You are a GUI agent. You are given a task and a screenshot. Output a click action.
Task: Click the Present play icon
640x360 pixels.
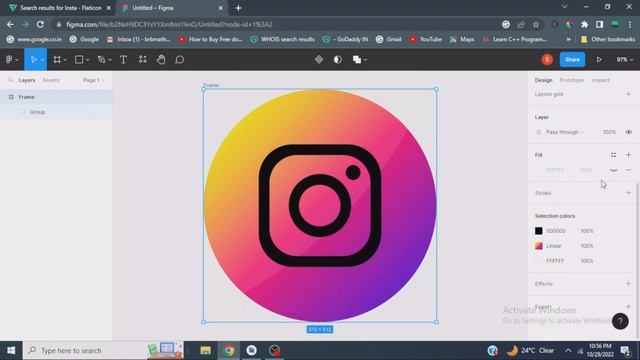pos(599,60)
